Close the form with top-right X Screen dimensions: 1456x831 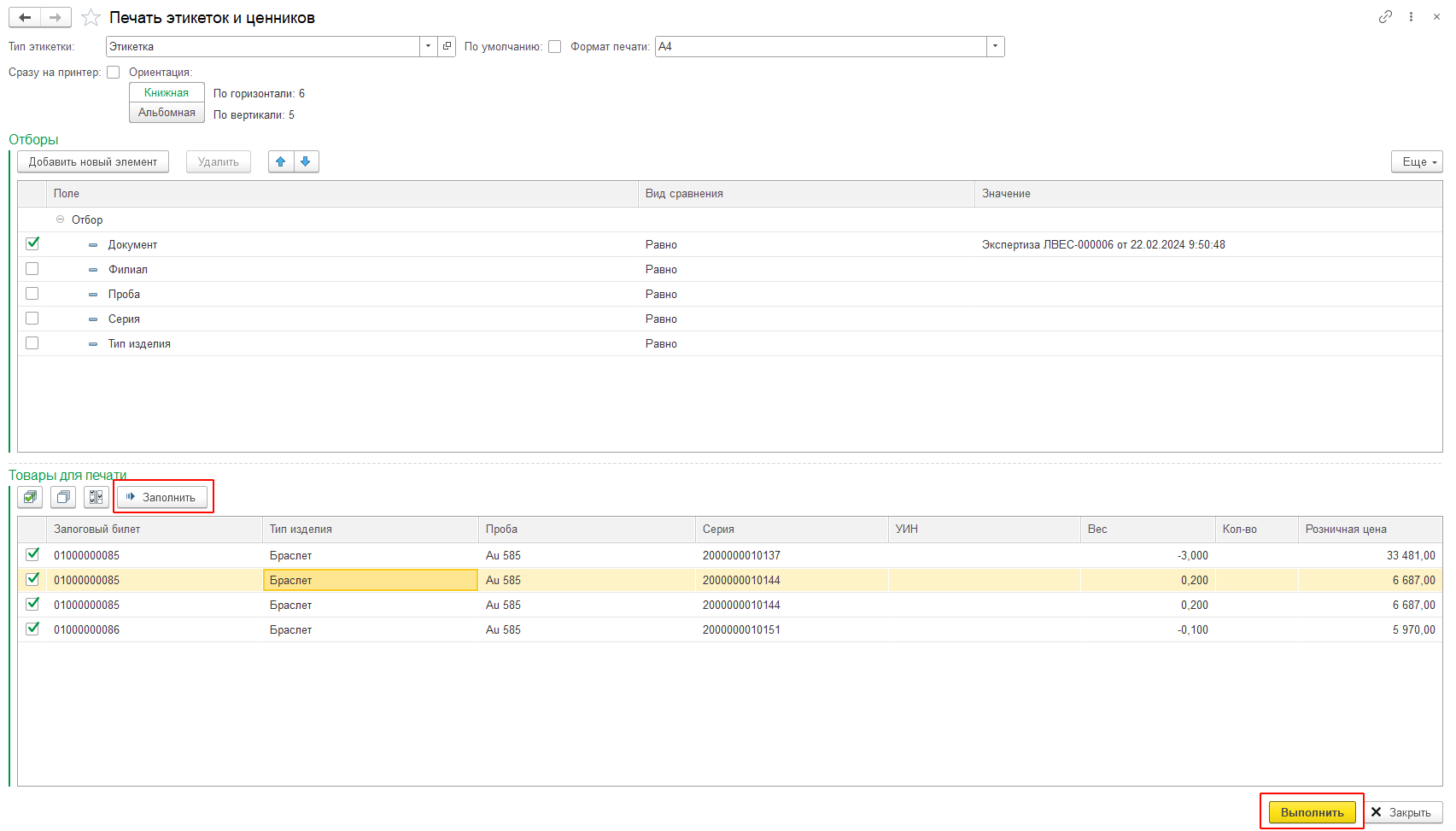(1436, 17)
